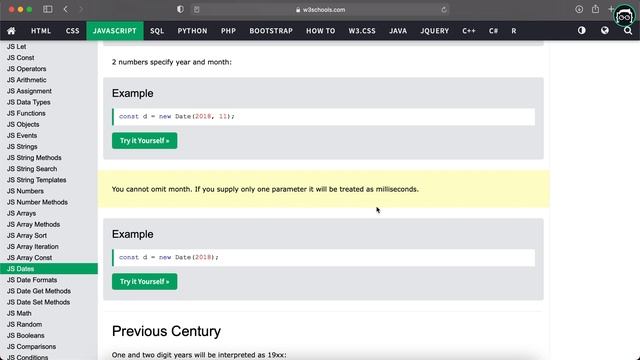Open the R tutorial tab
640x360 pixels.
tap(513, 31)
